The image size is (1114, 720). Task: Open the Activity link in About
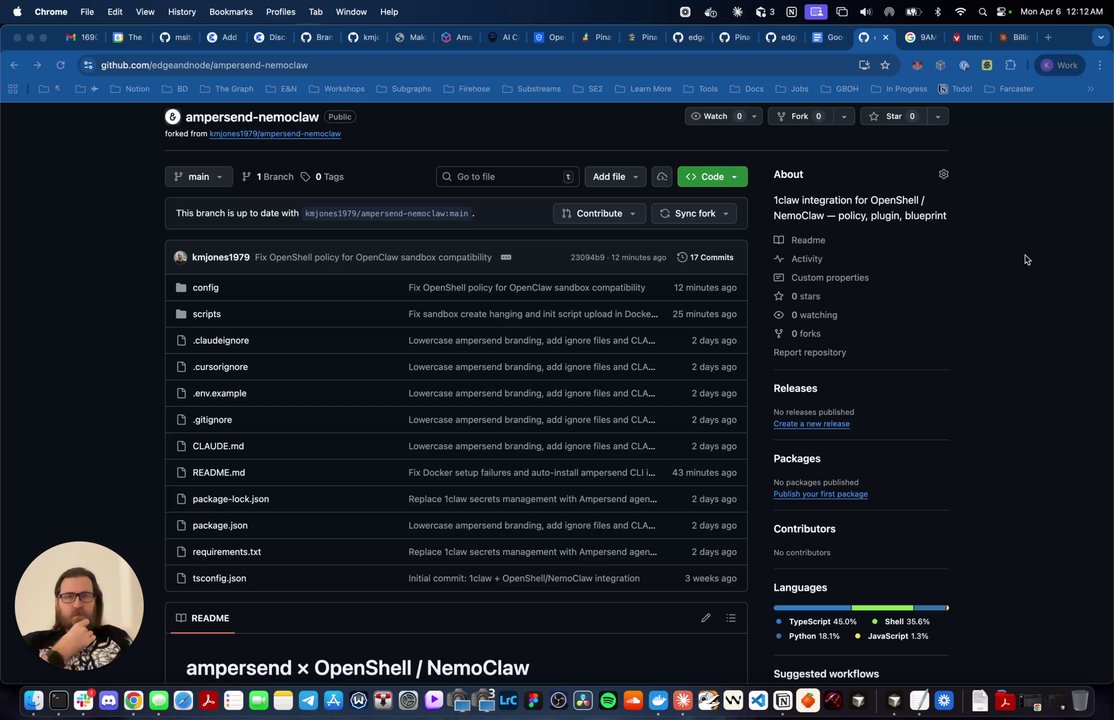tap(806, 259)
